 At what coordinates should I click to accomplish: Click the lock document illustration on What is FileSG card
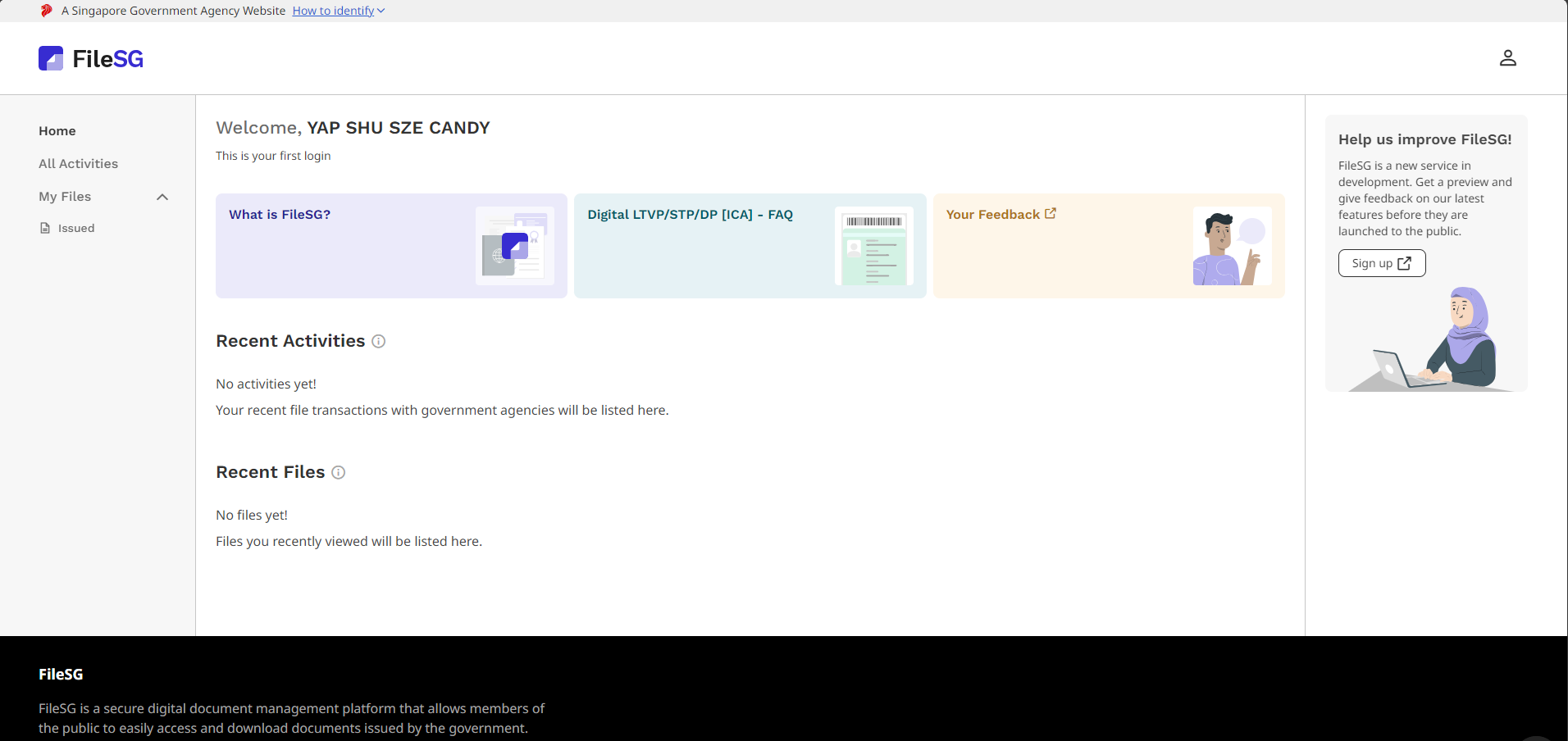[x=515, y=246]
